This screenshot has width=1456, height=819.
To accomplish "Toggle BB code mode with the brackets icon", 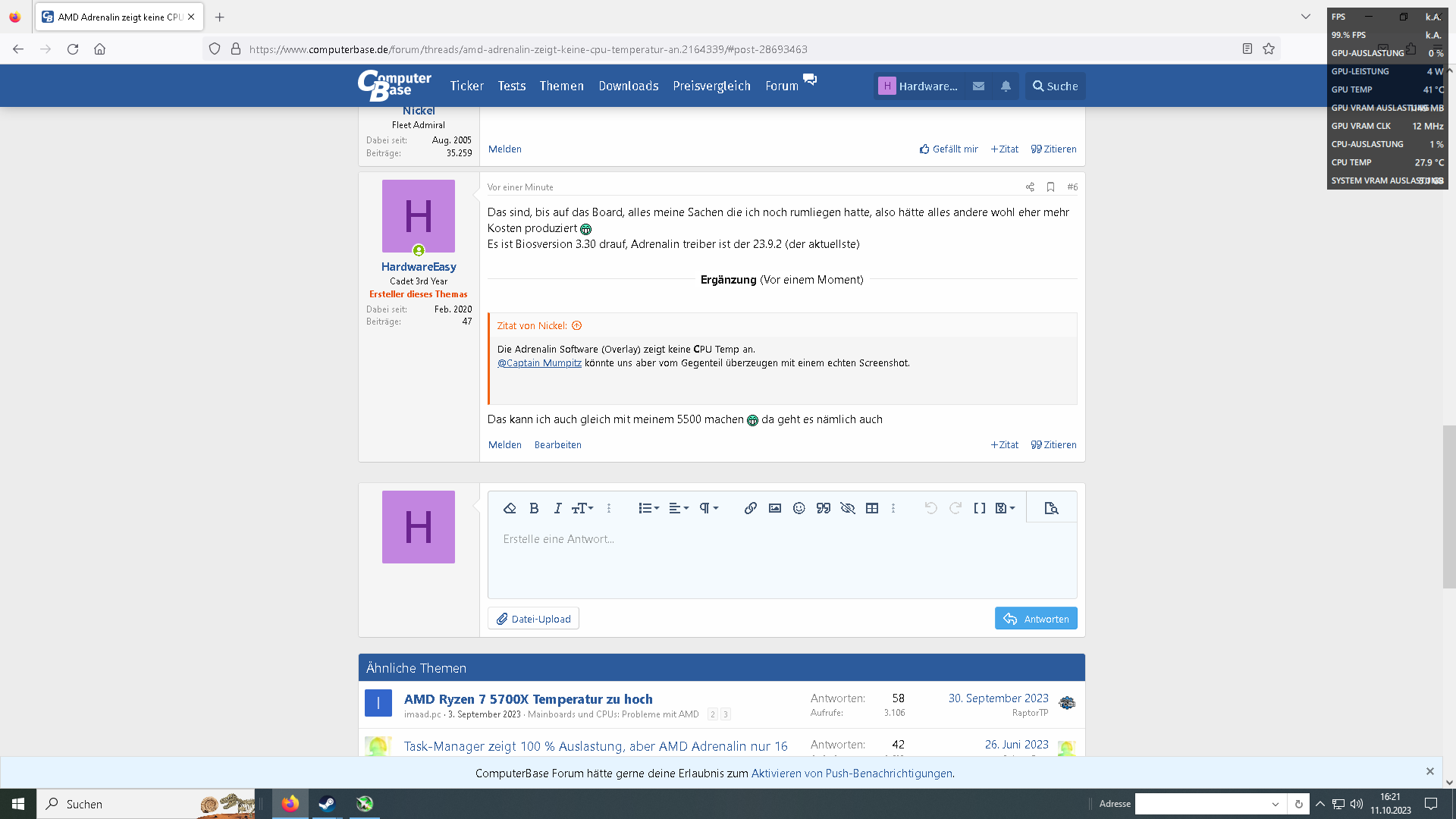I will (x=979, y=508).
